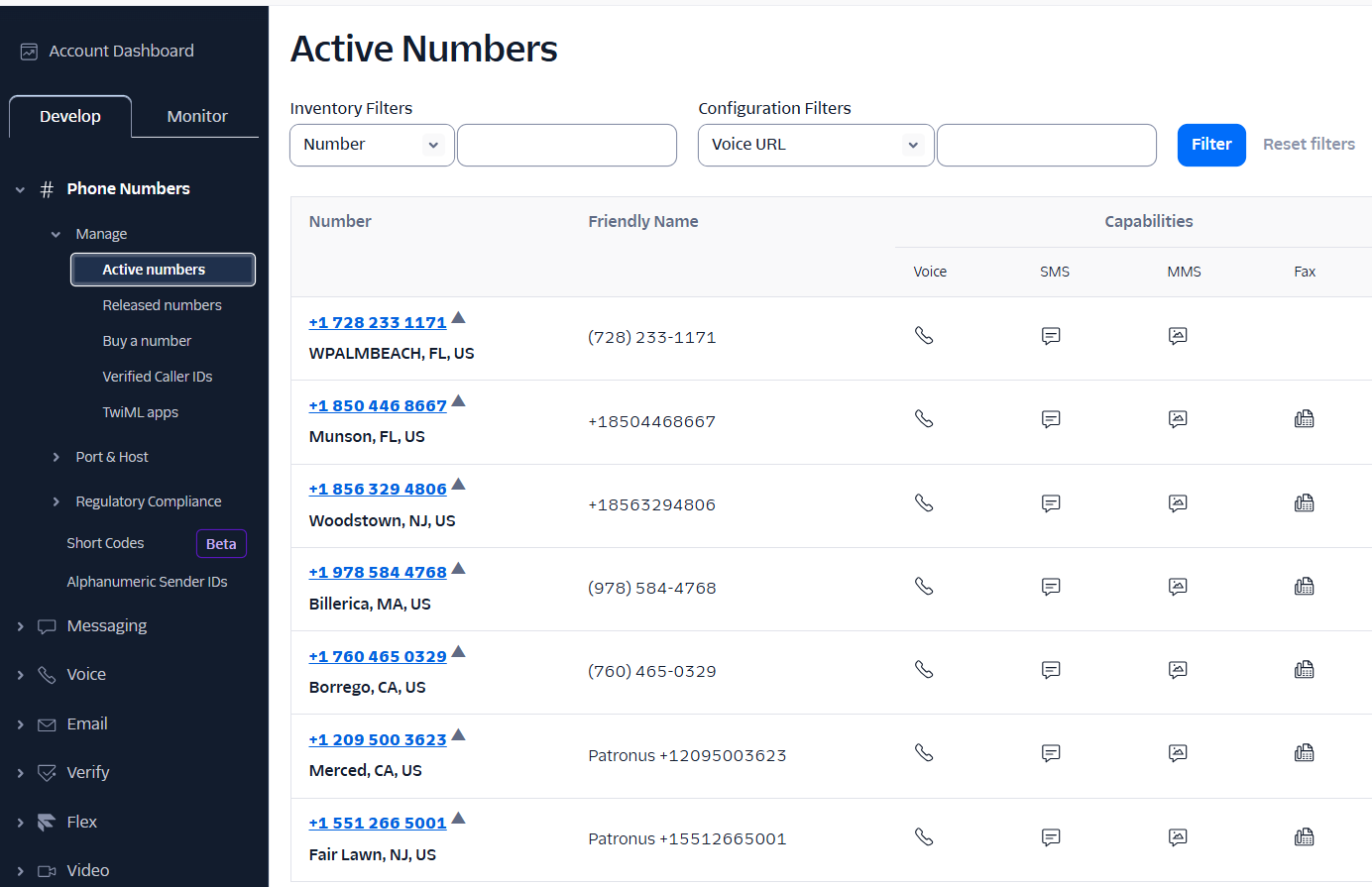
Task: Select Released numbers in the sidebar
Action: pyautogui.click(x=162, y=304)
